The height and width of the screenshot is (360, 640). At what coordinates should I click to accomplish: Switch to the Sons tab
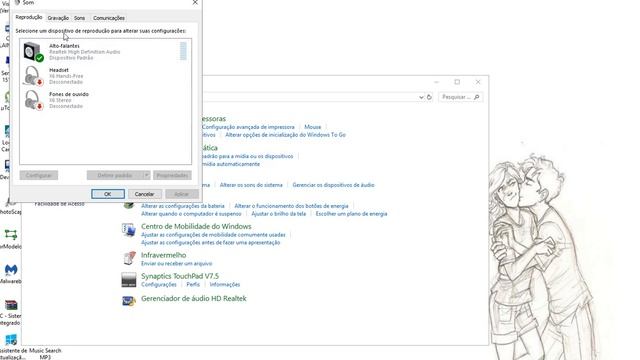(x=80, y=18)
